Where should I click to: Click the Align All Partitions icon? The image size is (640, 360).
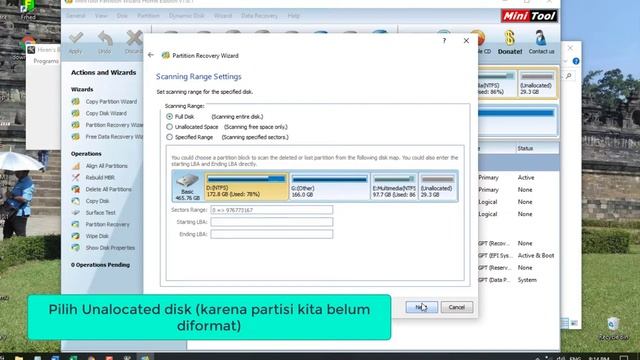point(76,166)
